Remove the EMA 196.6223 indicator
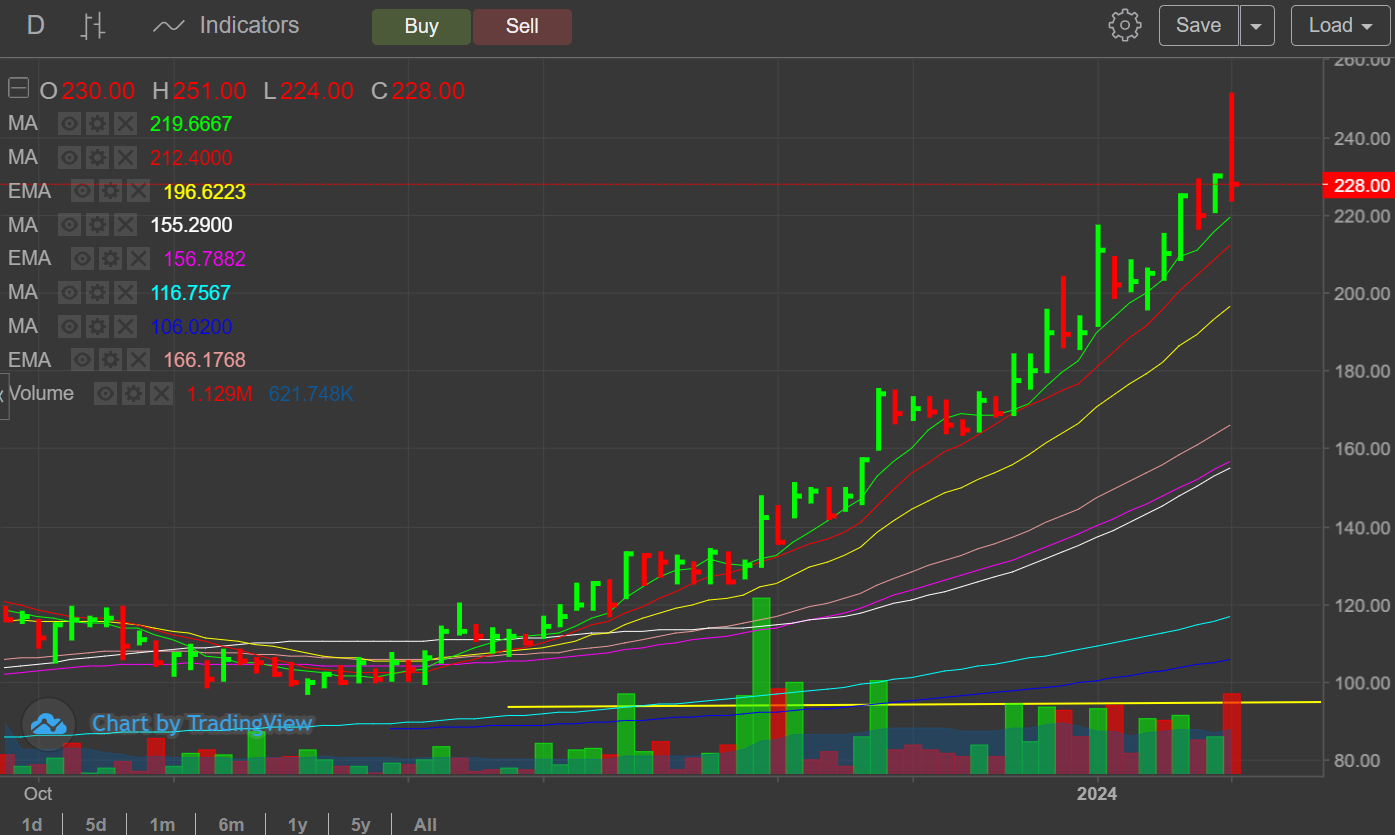Screen dimensions: 1395x835 [138, 191]
